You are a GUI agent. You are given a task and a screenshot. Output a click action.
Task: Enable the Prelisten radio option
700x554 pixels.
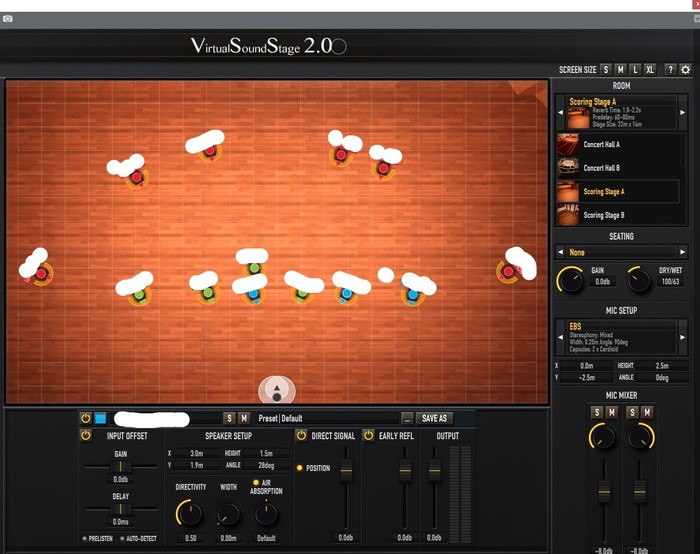(x=83, y=538)
